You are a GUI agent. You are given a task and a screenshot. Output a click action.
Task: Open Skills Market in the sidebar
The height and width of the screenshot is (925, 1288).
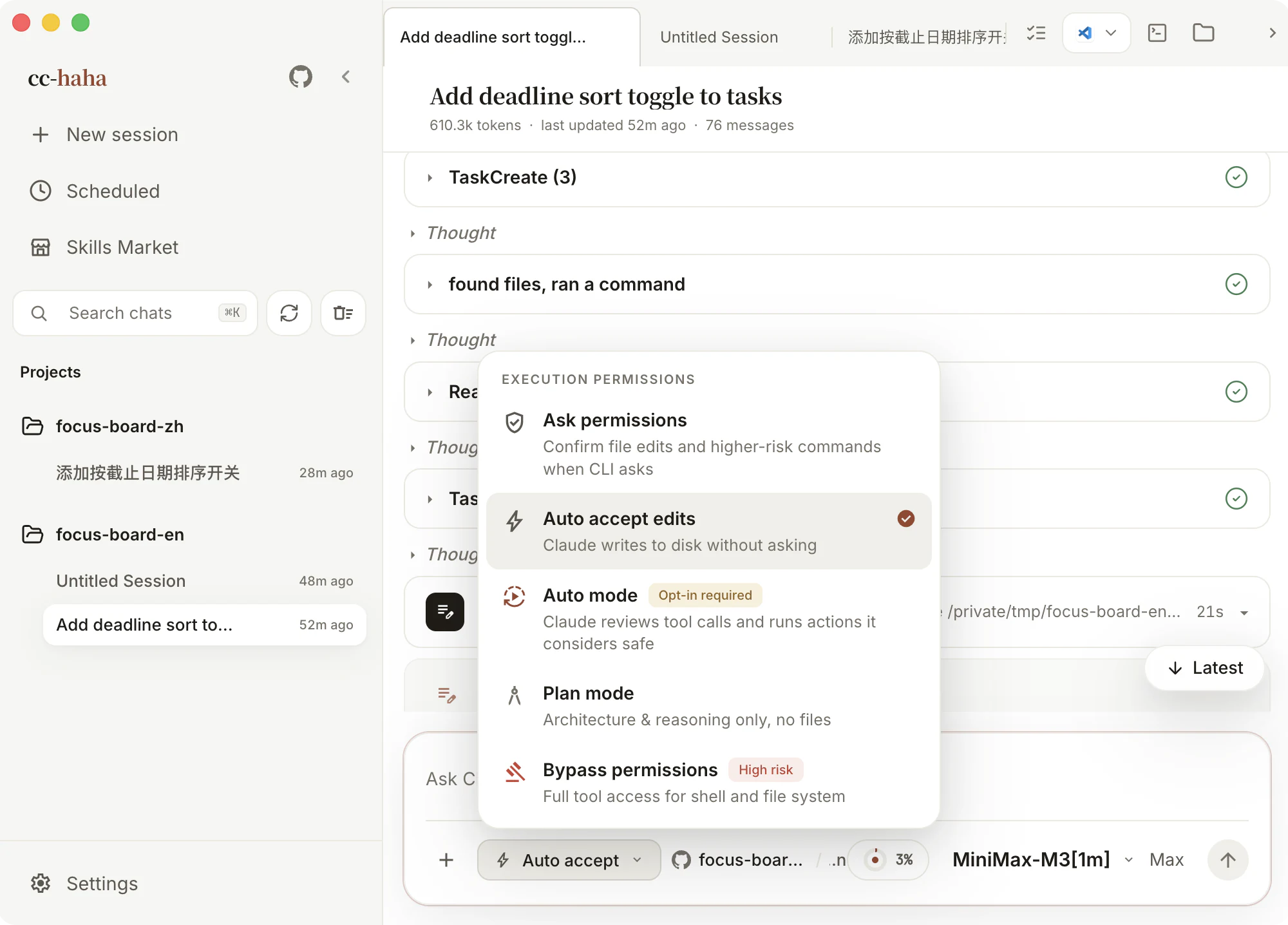[104, 247]
